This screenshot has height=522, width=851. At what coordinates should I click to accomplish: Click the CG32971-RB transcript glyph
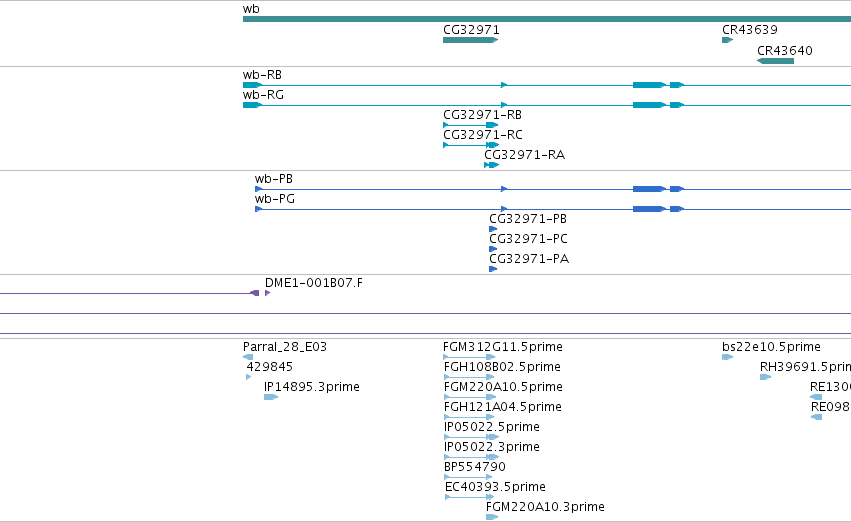[471, 125]
